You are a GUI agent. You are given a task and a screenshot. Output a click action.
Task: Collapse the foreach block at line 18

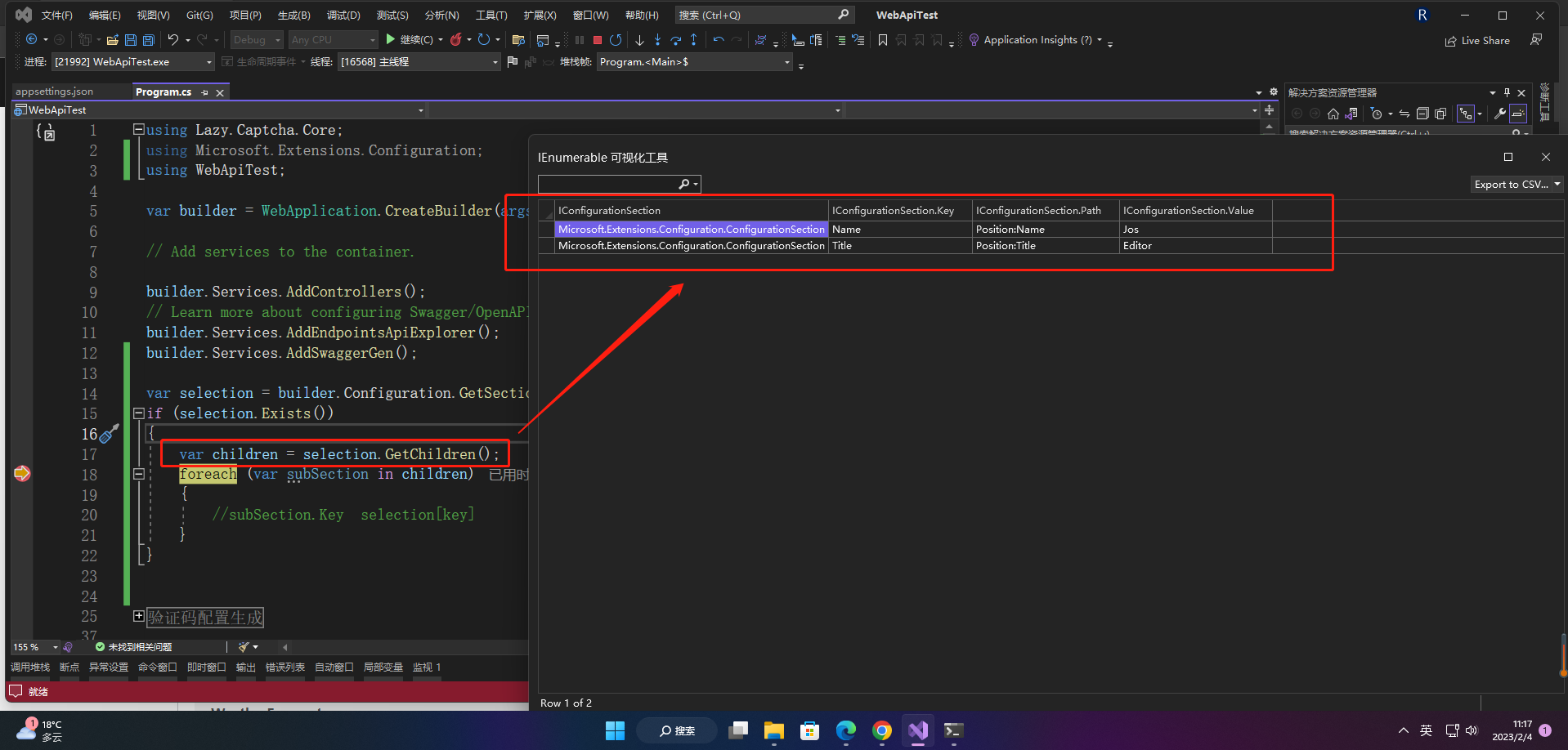(x=139, y=474)
